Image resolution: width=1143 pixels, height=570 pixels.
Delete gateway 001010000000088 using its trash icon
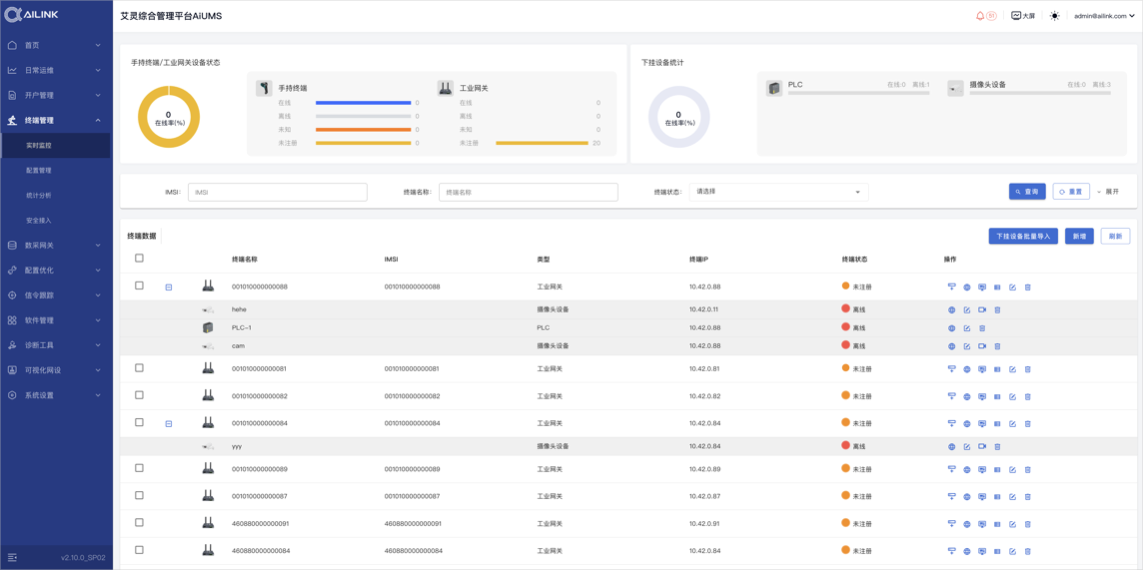[1028, 287]
